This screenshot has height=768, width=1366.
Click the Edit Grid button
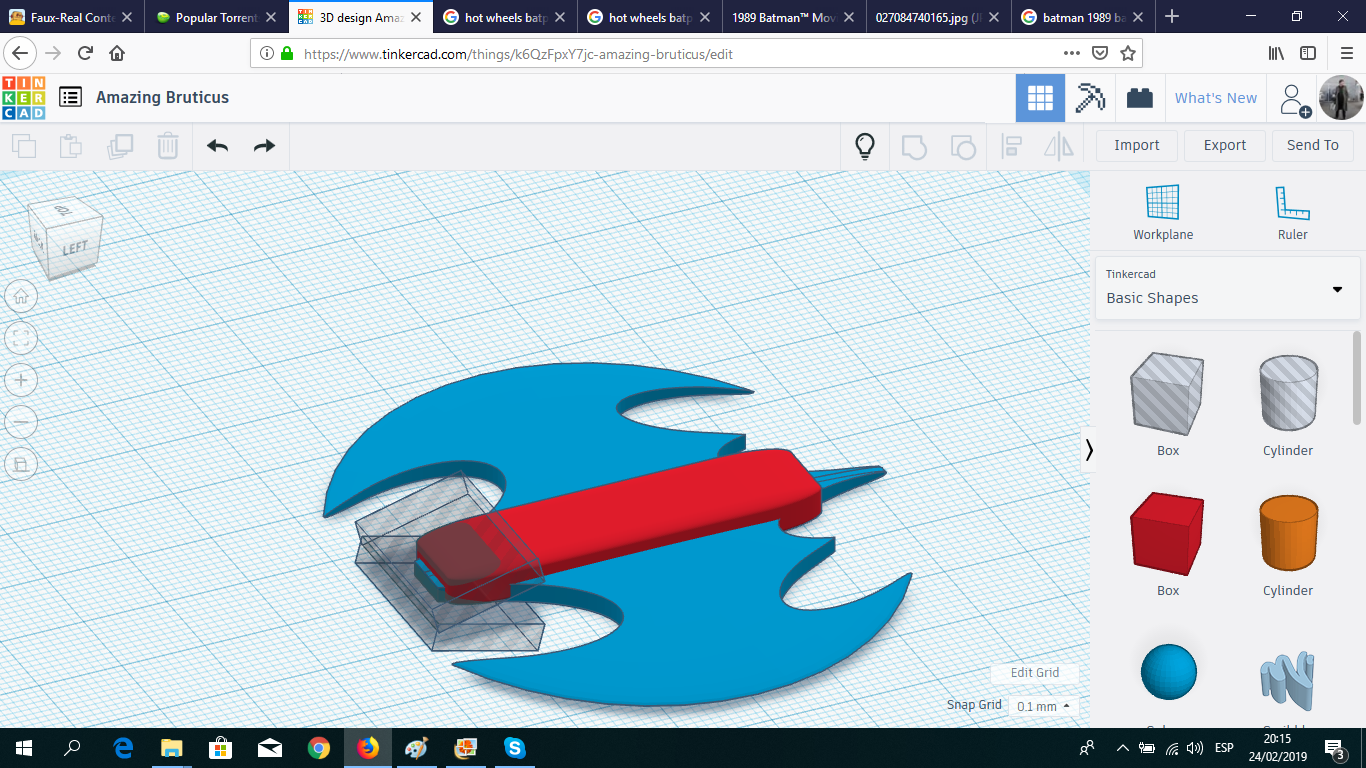[1035, 673]
